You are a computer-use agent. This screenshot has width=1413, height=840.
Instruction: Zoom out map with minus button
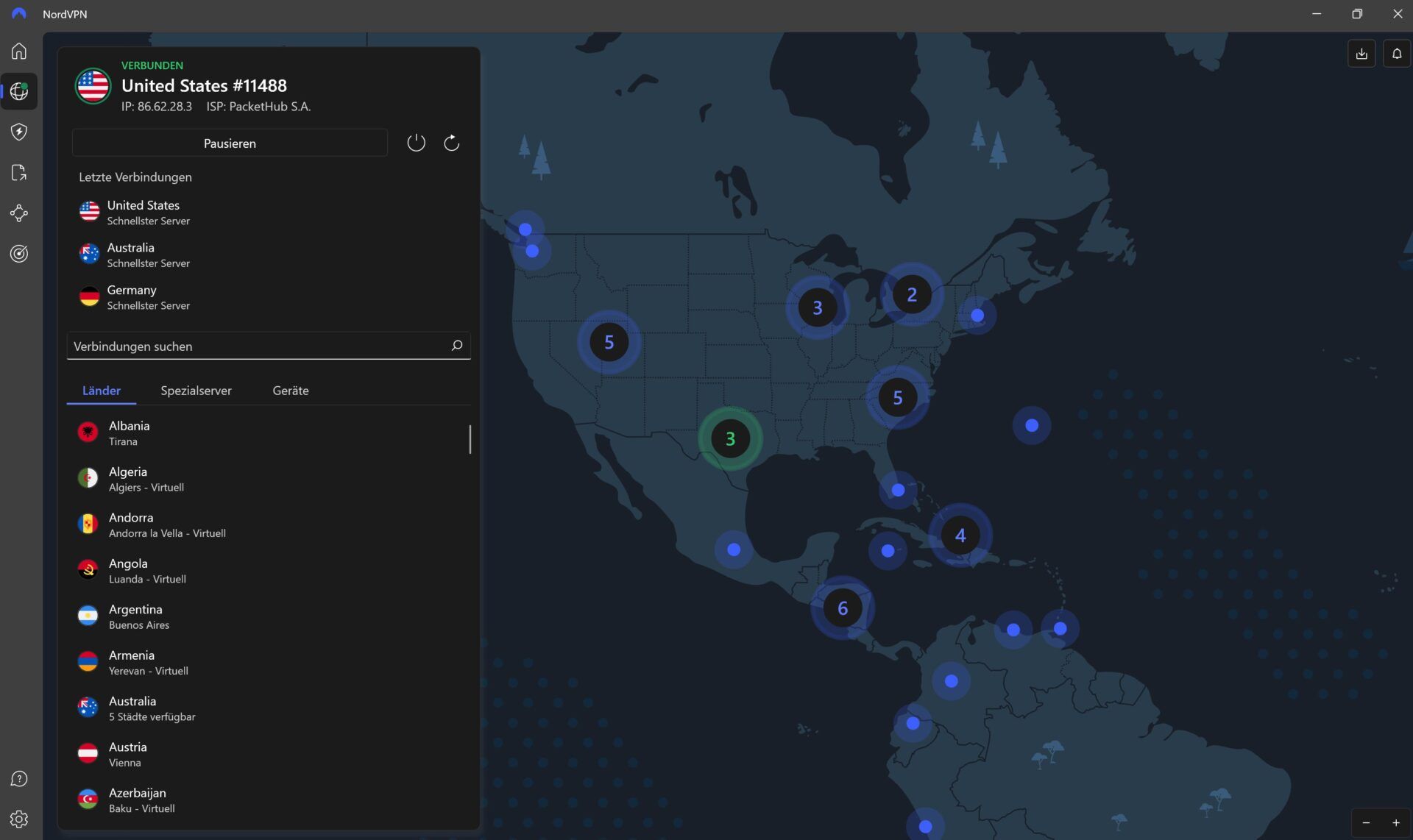1366,822
